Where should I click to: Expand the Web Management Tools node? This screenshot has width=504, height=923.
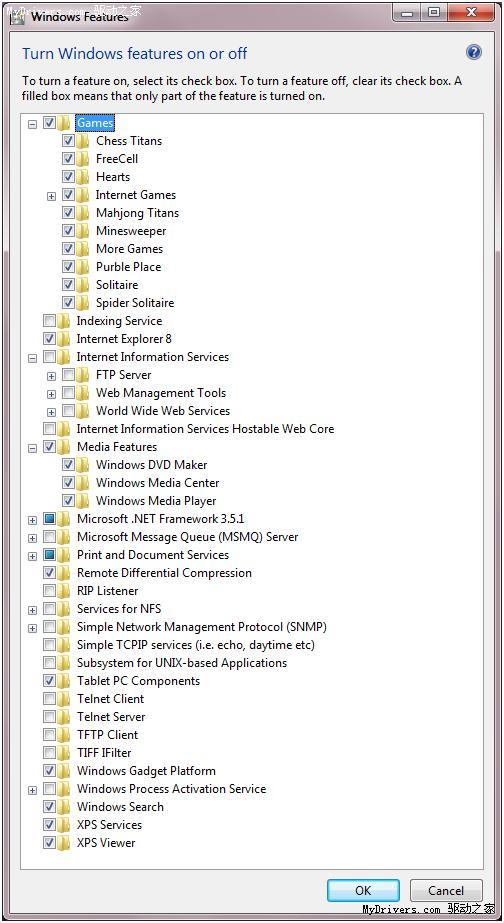pyautogui.click(x=51, y=394)
